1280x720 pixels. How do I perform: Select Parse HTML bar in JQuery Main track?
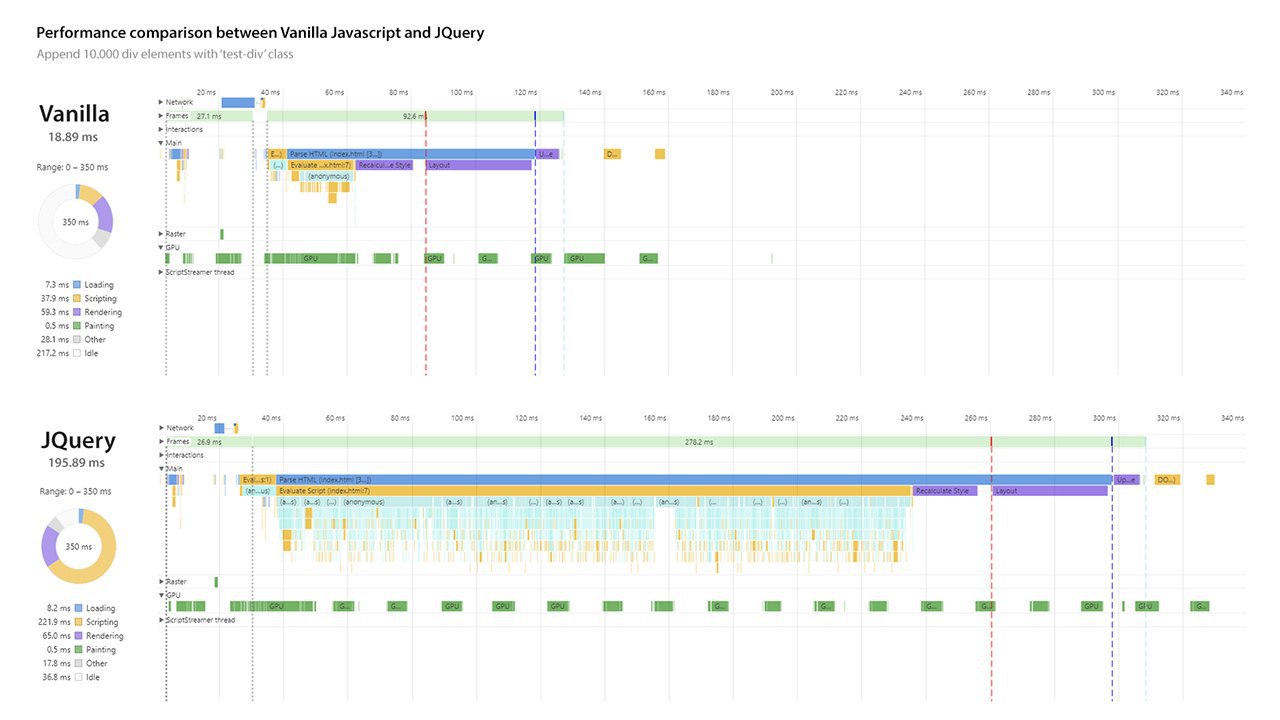pyautogui.click(x=694, y=479)
